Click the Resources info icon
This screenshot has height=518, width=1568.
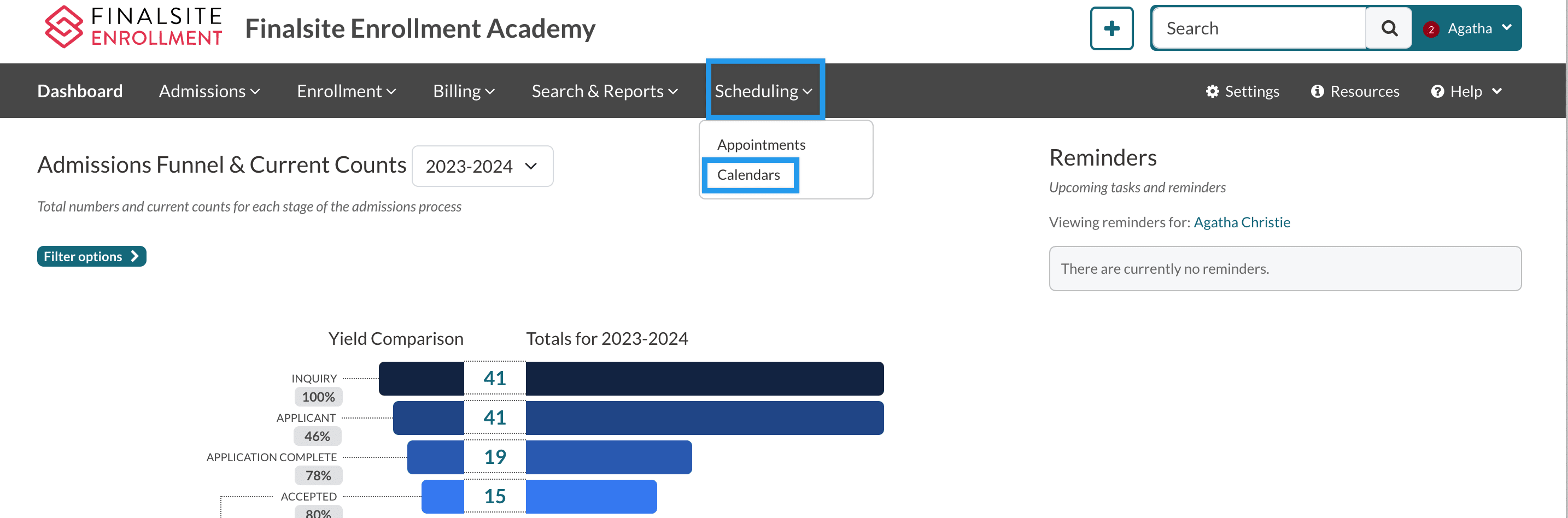pyautogui.click(x=1317, y=91)
